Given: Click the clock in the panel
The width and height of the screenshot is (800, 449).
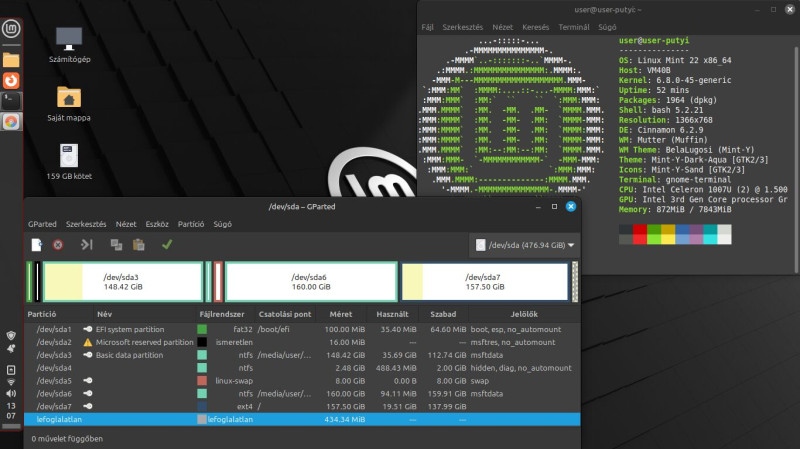Looking at the screenshot, I should pyautogui.click(x=11, y=411).
